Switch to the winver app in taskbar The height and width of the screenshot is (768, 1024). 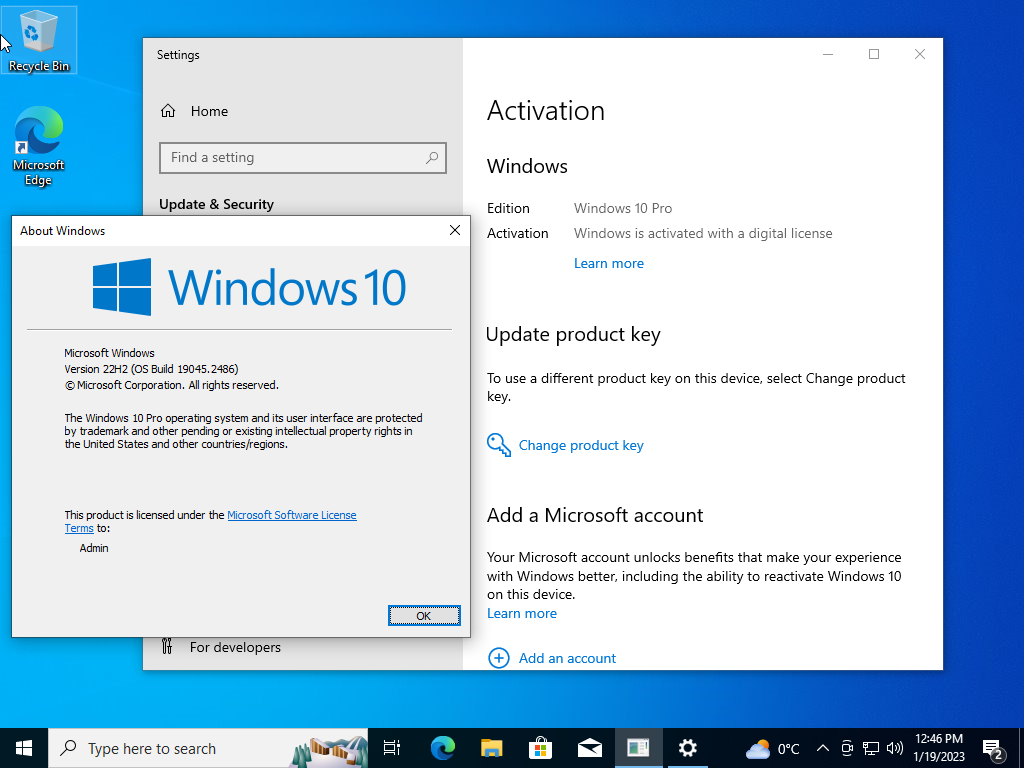pos(638,748)
